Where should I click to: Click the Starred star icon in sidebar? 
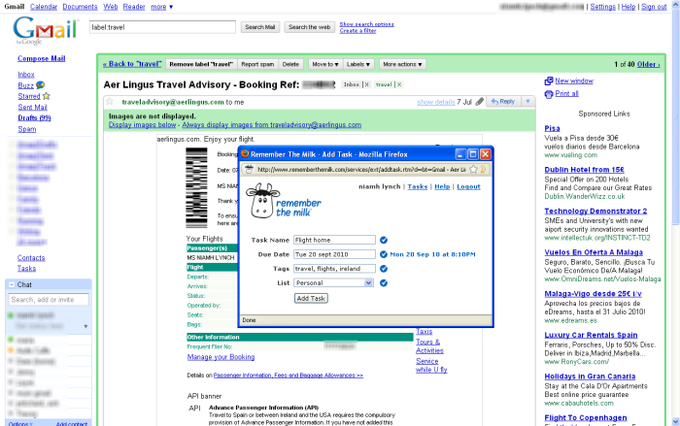[46, 96]
